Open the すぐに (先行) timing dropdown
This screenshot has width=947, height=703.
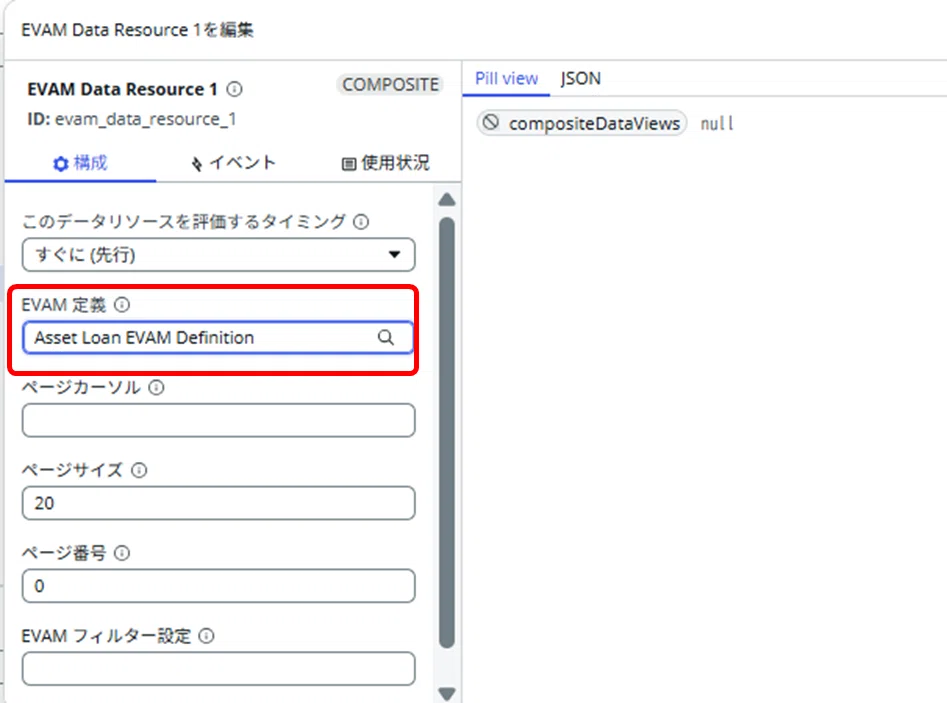(x=219, y=254)
